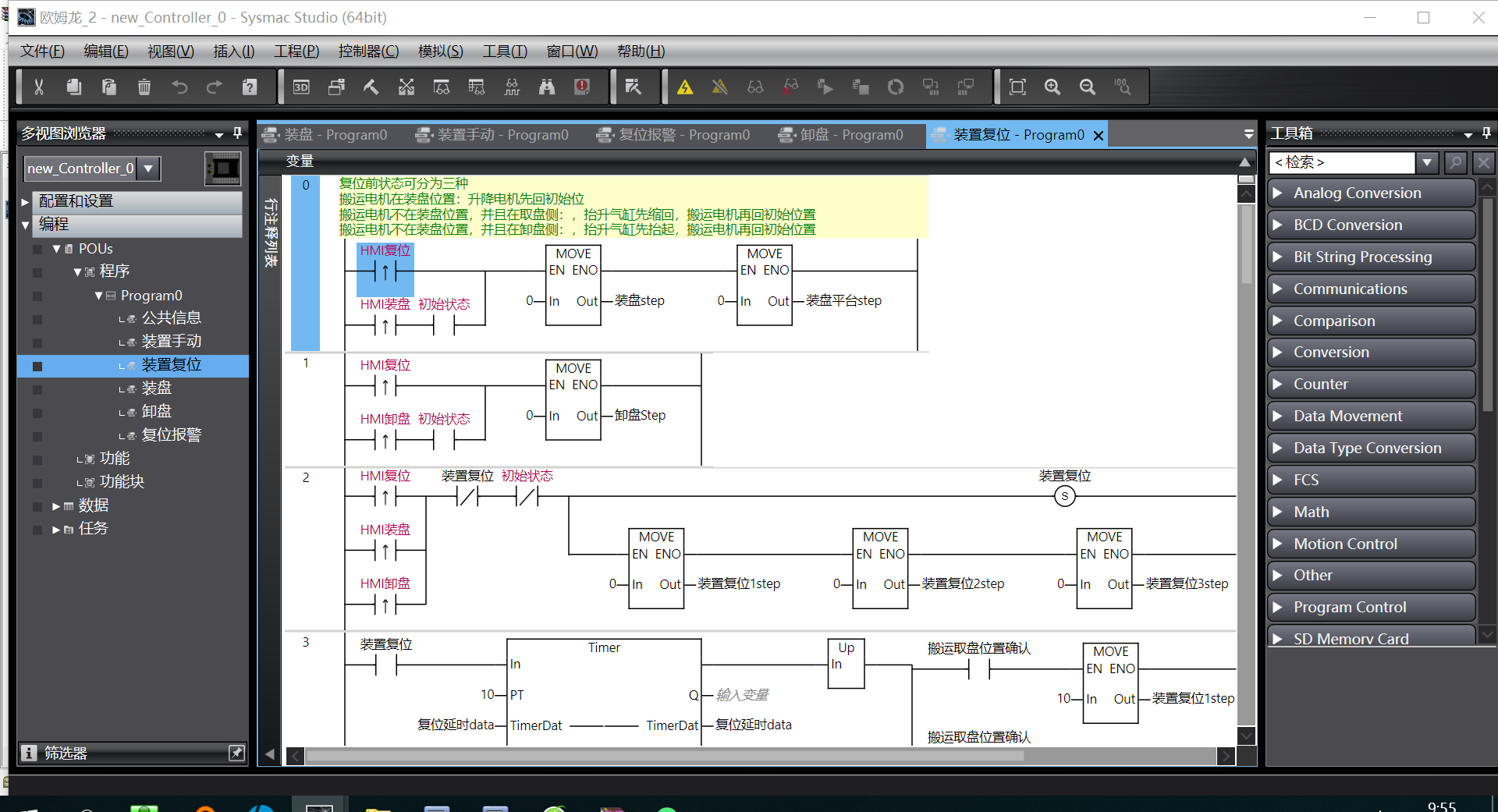Open the help question-mark icon
This screenshot has width=1498, height=812.
250,87
